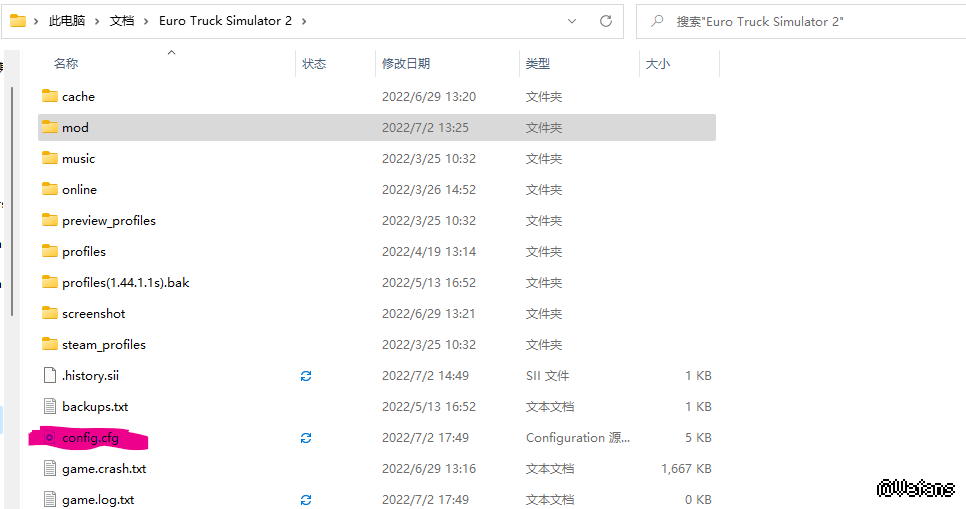The height and width of the screenshot is (509, 966).
Task: Expand chevron after Euro Truck Simulator 2 breadcrumb
Action: [303, 21]
